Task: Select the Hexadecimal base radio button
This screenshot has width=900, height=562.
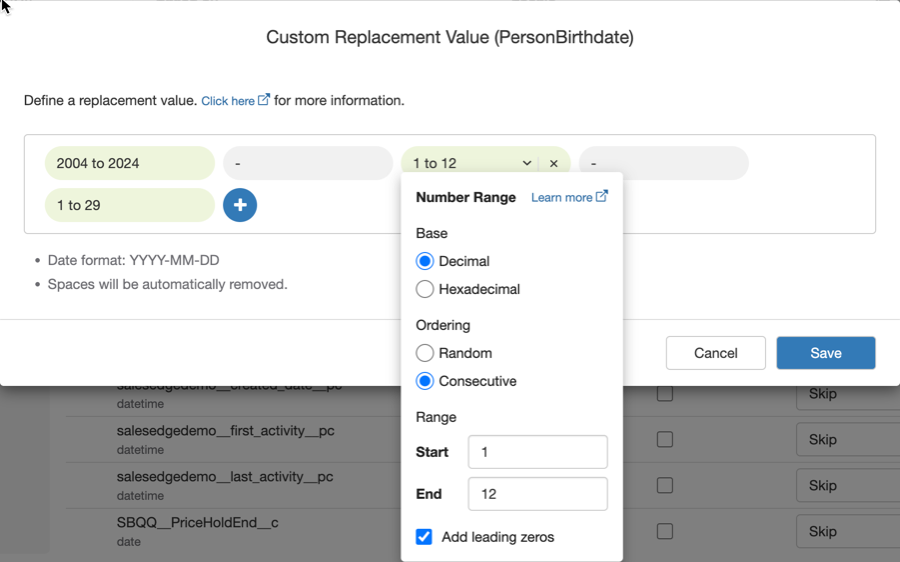Action: coord(425,289)
